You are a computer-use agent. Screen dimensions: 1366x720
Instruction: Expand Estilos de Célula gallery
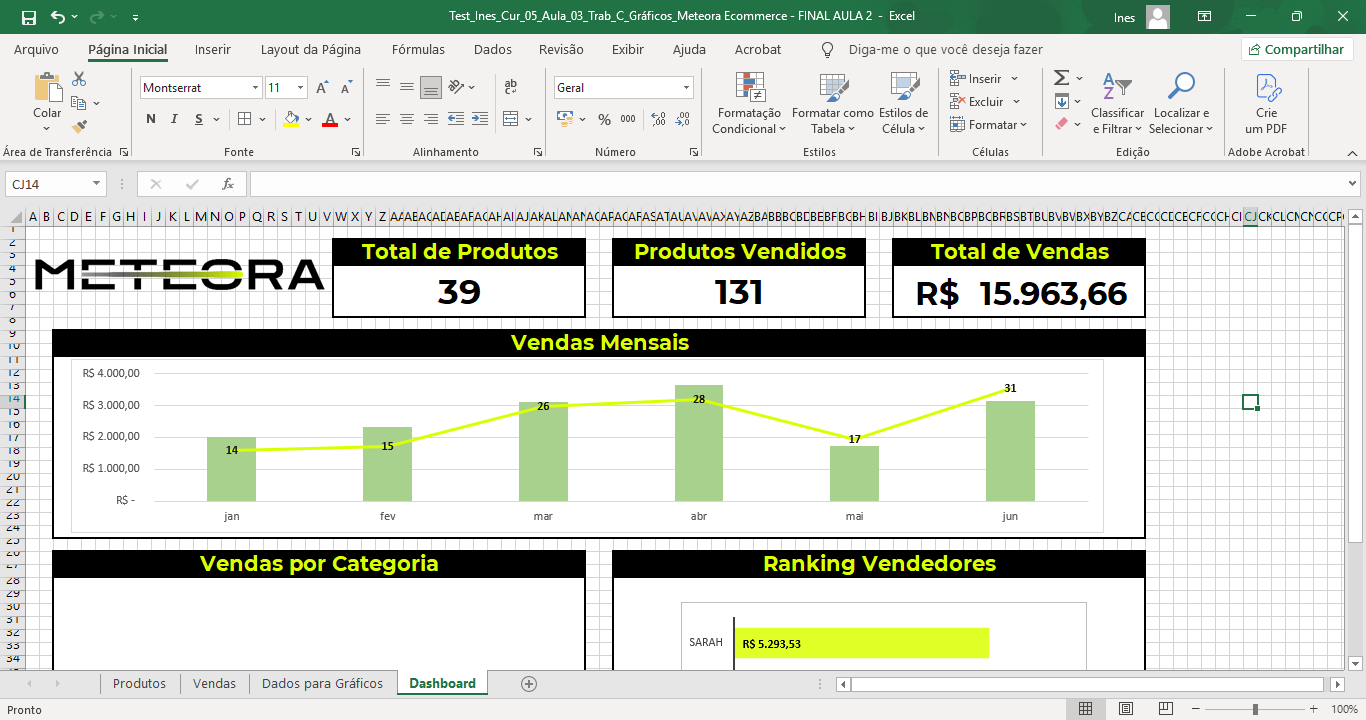[904, 104]
